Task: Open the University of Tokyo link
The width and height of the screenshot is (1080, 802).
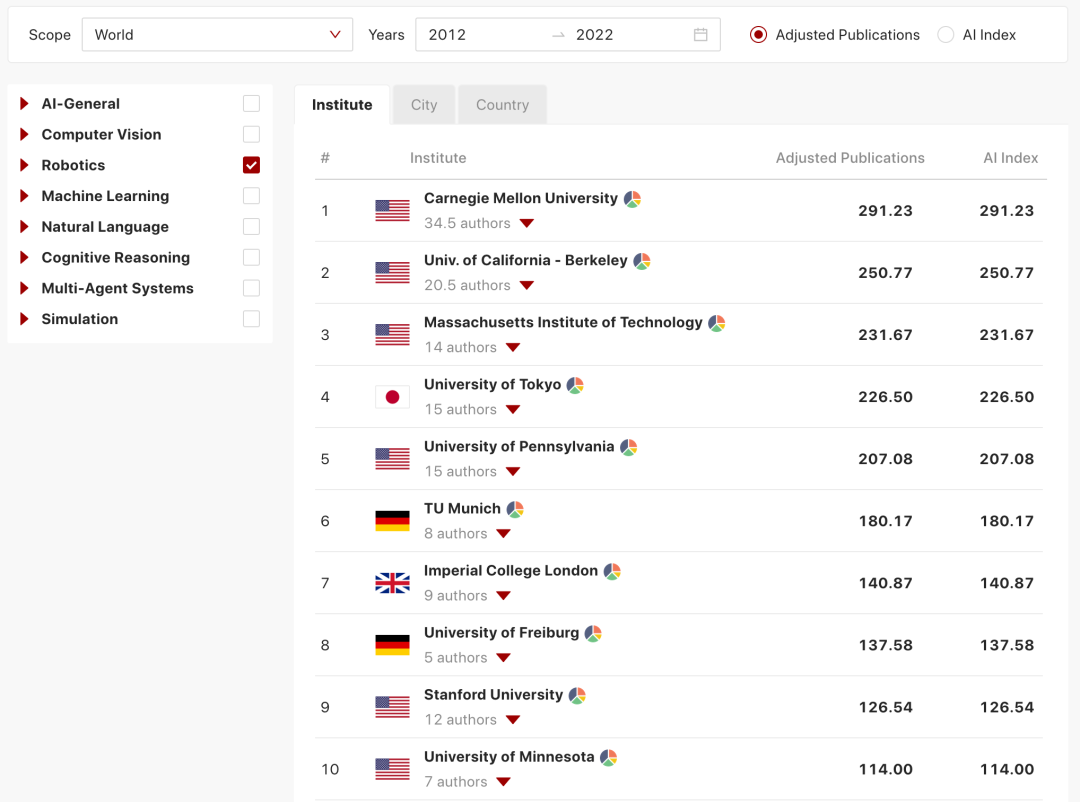Action: pyautogui.click(x=492, y=384)
